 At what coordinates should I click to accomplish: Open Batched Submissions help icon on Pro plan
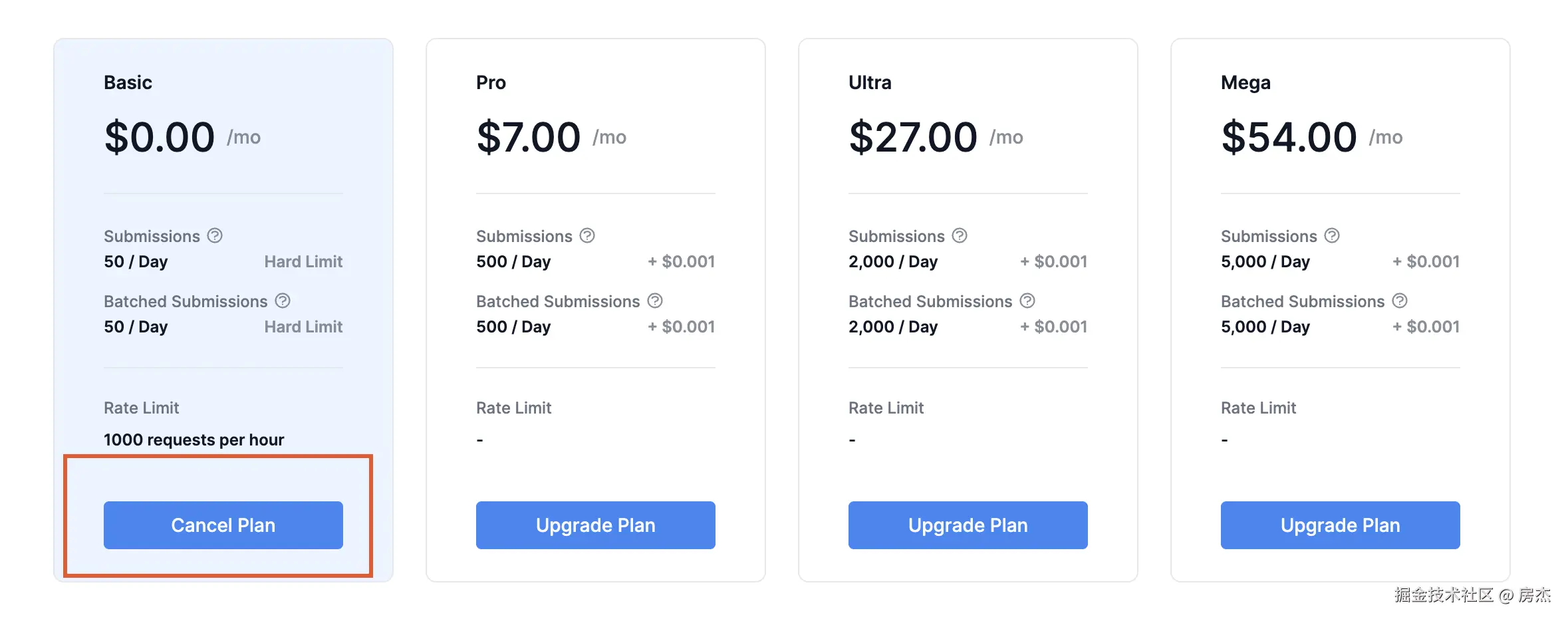coord(655,301)
